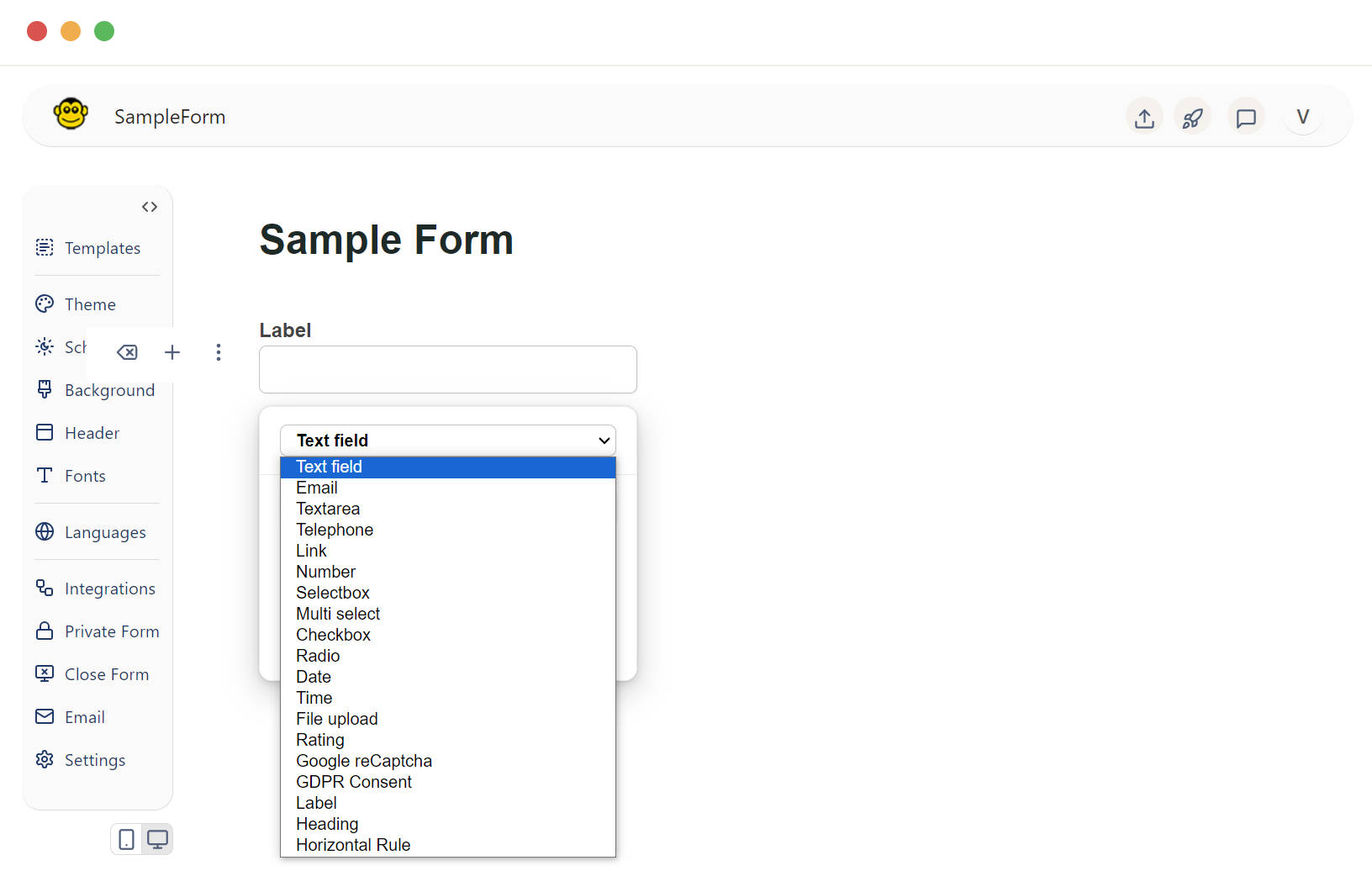Select Email from the field type list
The width and height of the screenshot is (1372, 871).
[317, 487]
